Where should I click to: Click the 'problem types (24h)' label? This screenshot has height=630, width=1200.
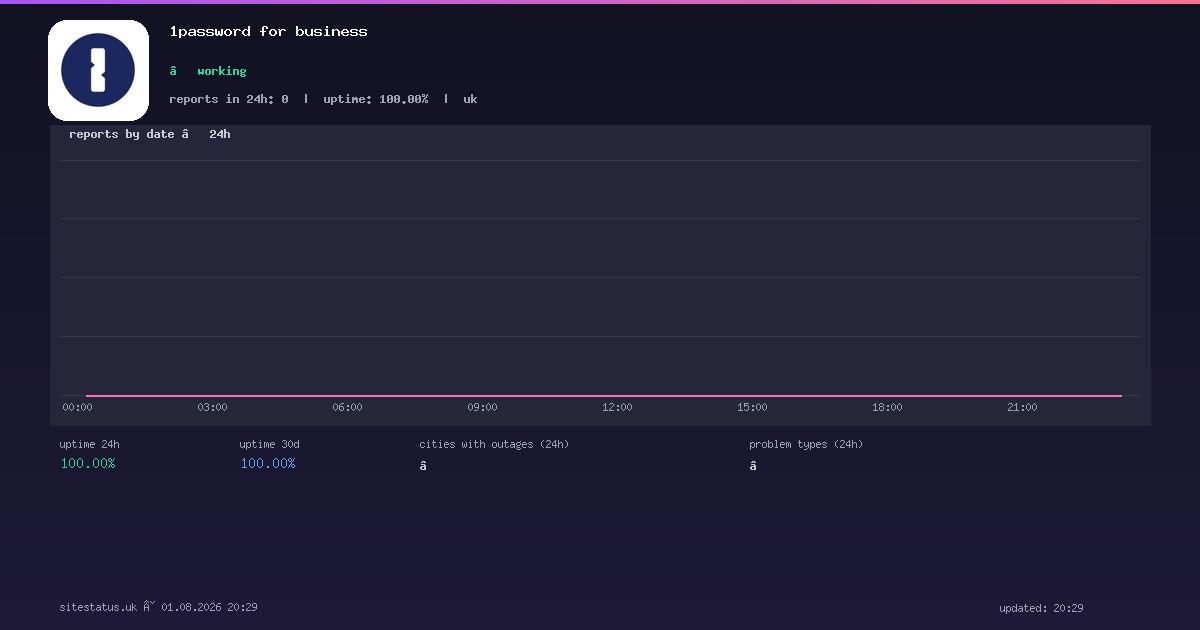pyautogui.click(x=806, y=444)
